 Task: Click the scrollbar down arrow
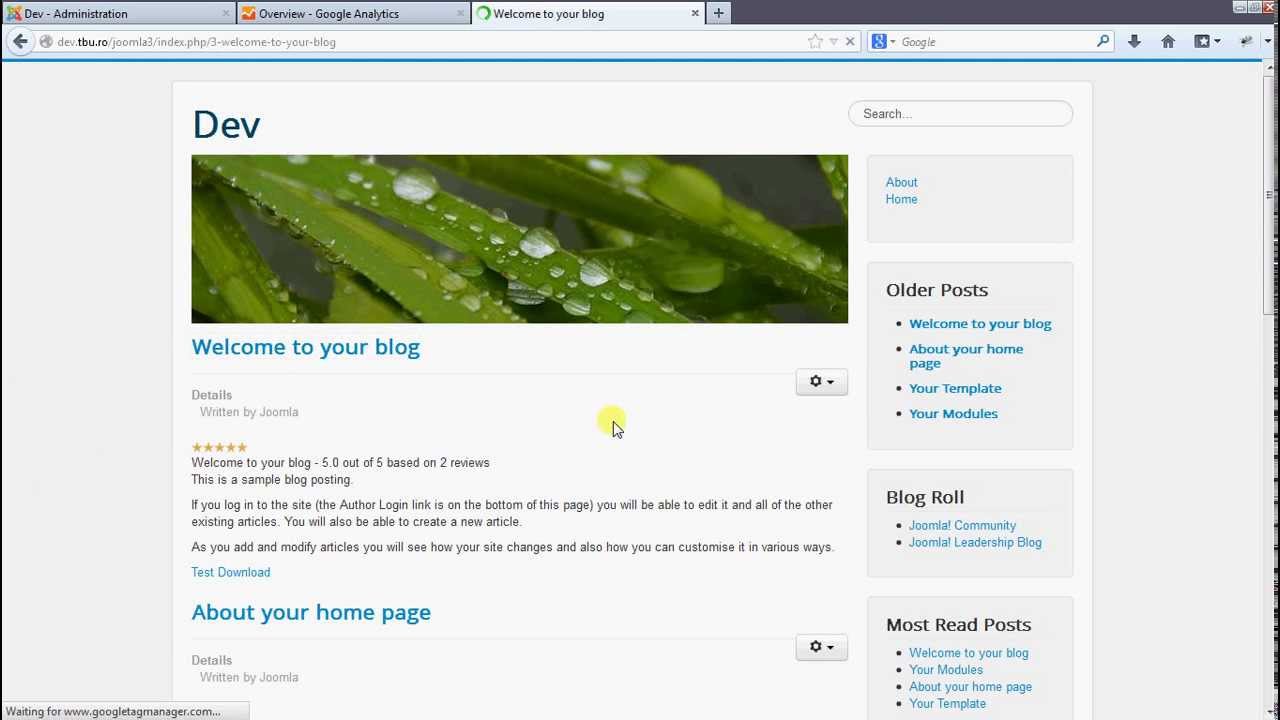click(x=1270, y=712)
